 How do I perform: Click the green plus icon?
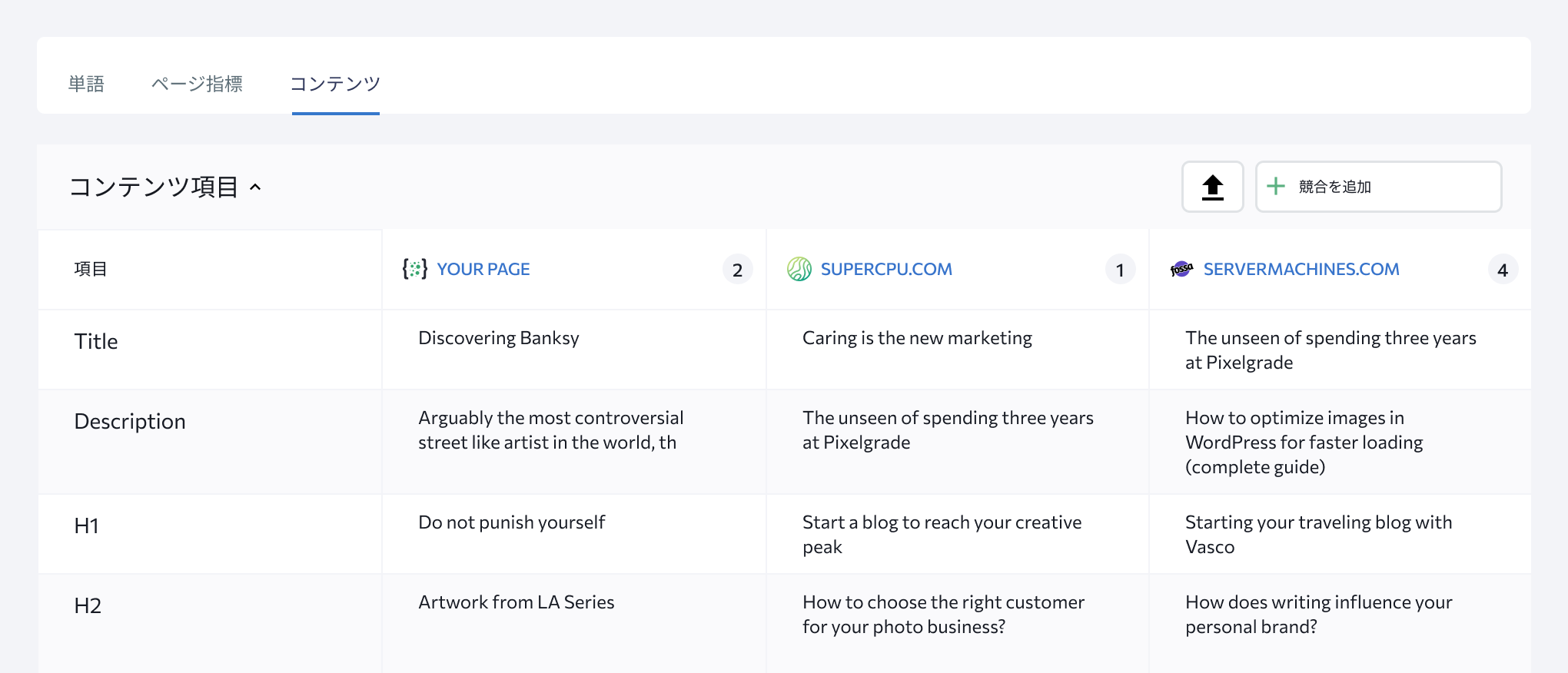pos(1276,187)
